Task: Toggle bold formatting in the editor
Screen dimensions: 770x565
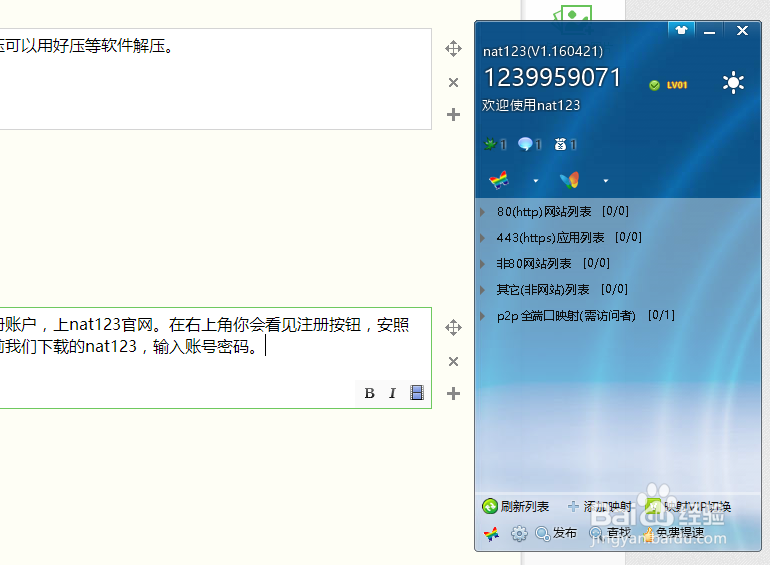Action: 369,393
